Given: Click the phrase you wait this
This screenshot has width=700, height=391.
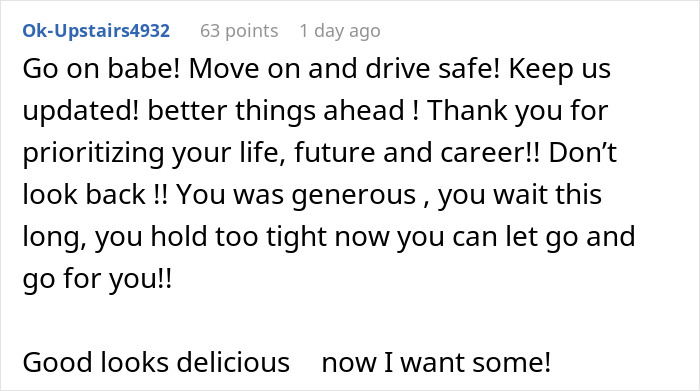Looking at the screenshot, I should point(520,194).
